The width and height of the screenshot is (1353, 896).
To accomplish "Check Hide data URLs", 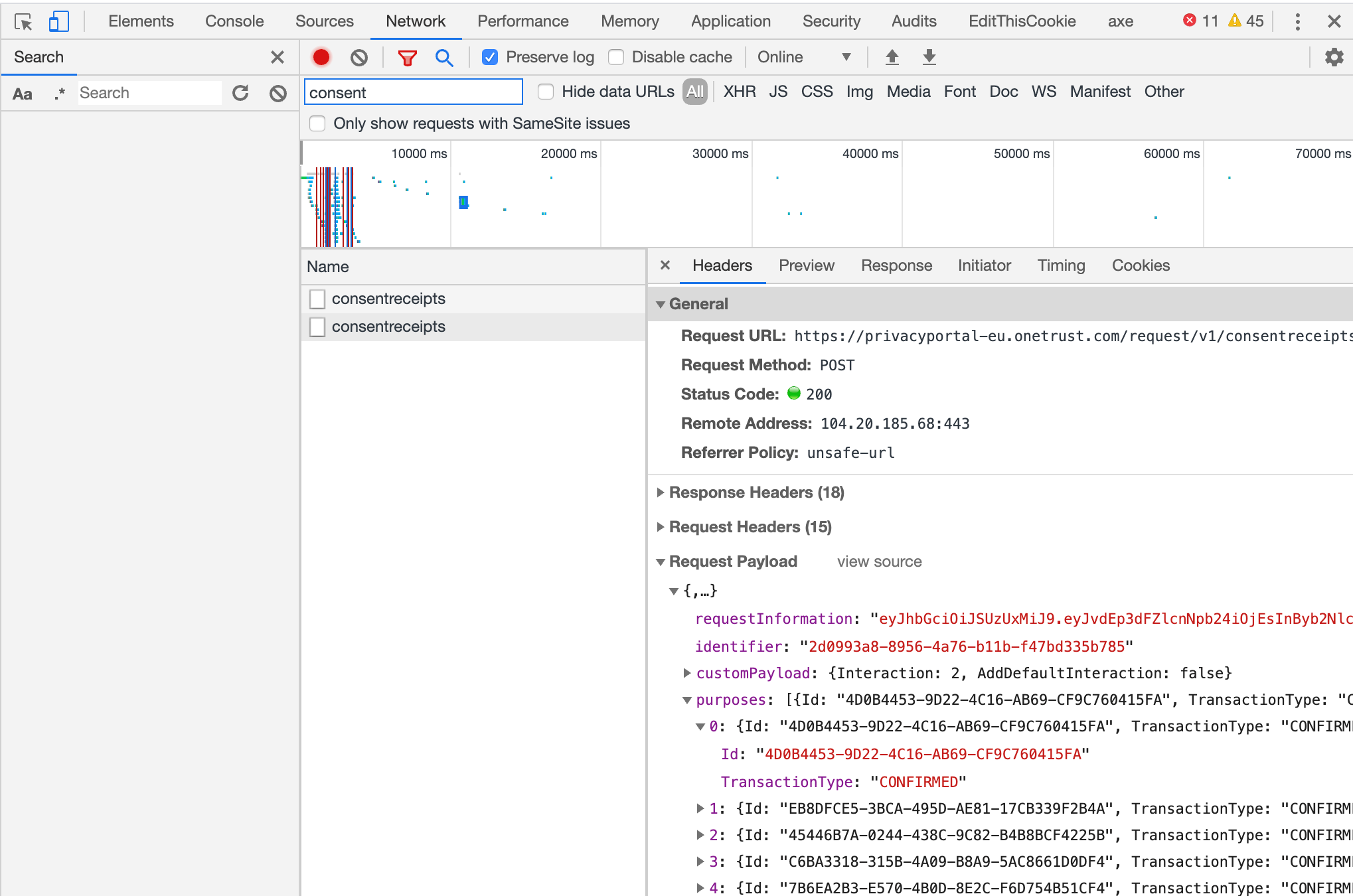I will pos(546,92).
